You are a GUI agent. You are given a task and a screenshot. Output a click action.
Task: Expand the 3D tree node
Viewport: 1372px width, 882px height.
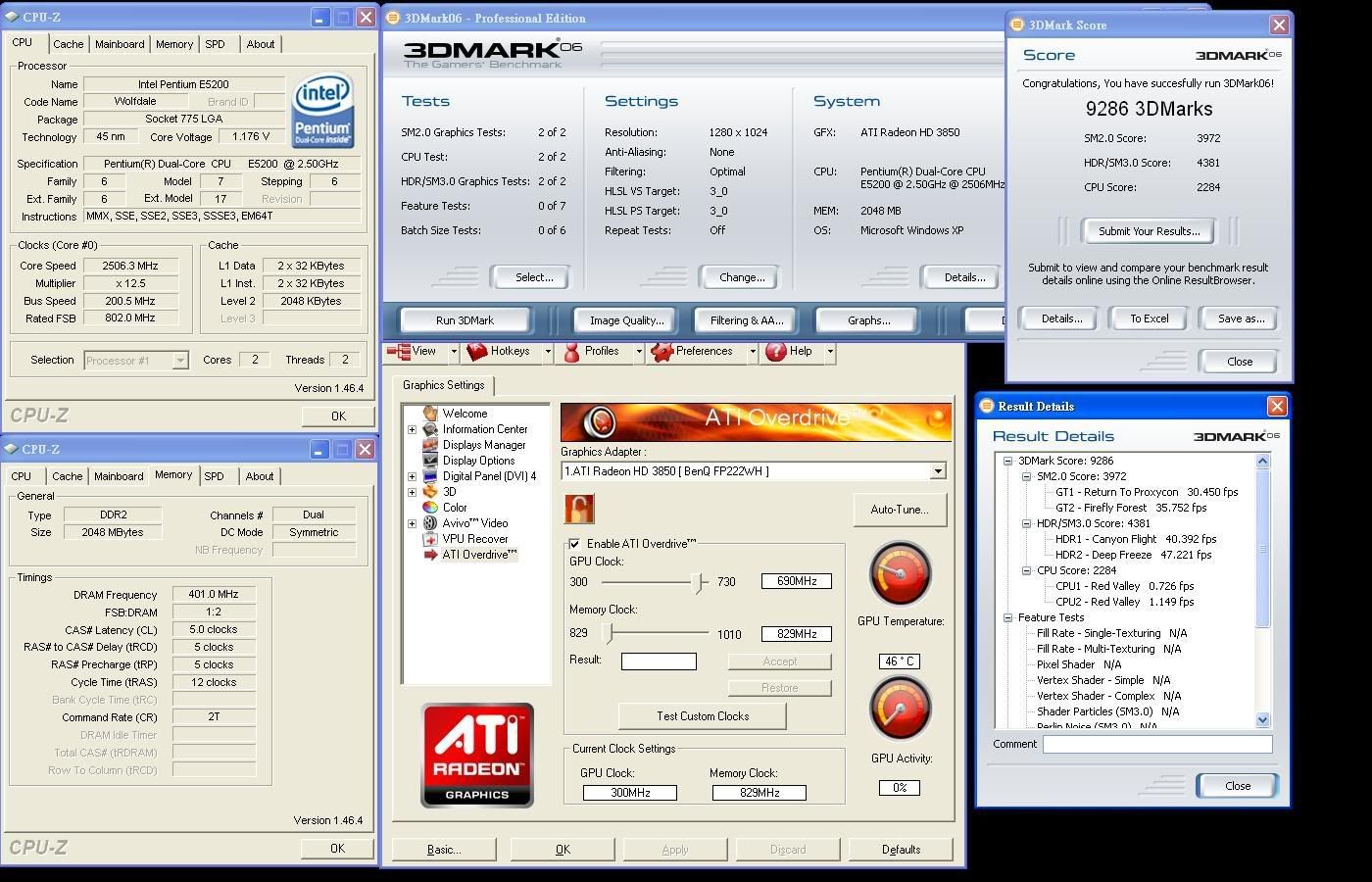point(412,492)
